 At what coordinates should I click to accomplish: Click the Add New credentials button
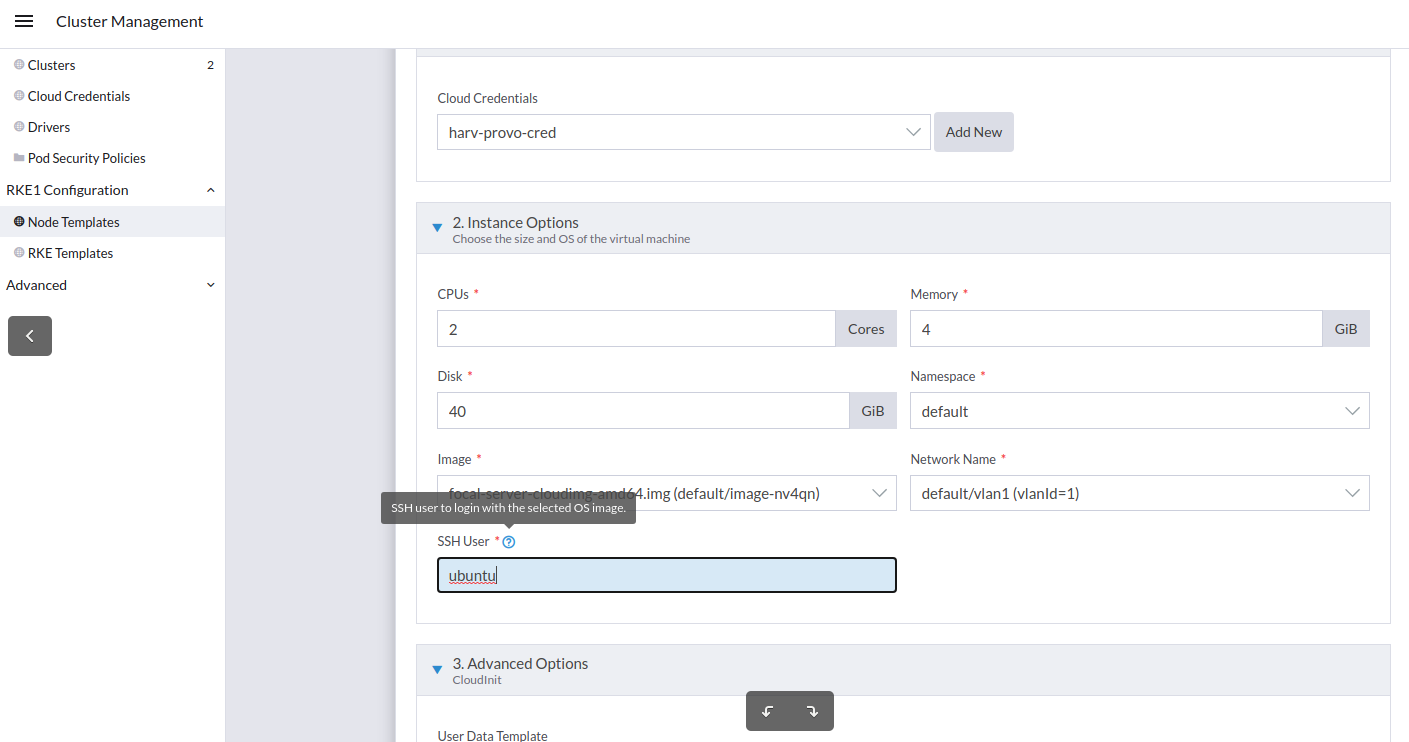click(x=973, y=131)
